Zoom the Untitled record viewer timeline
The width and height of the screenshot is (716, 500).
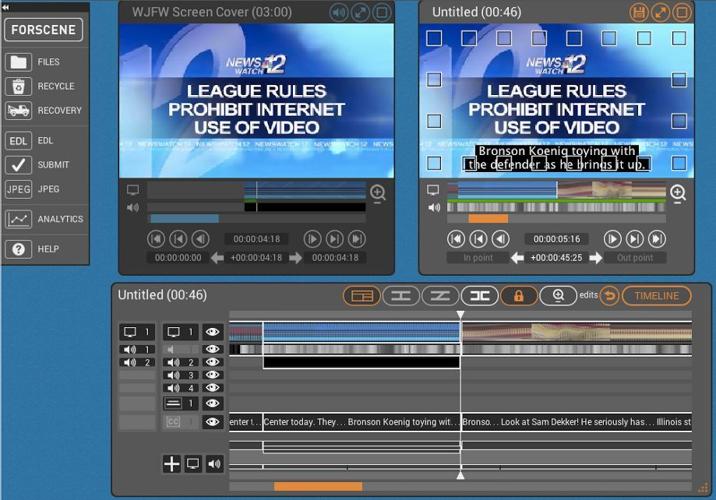678,193
